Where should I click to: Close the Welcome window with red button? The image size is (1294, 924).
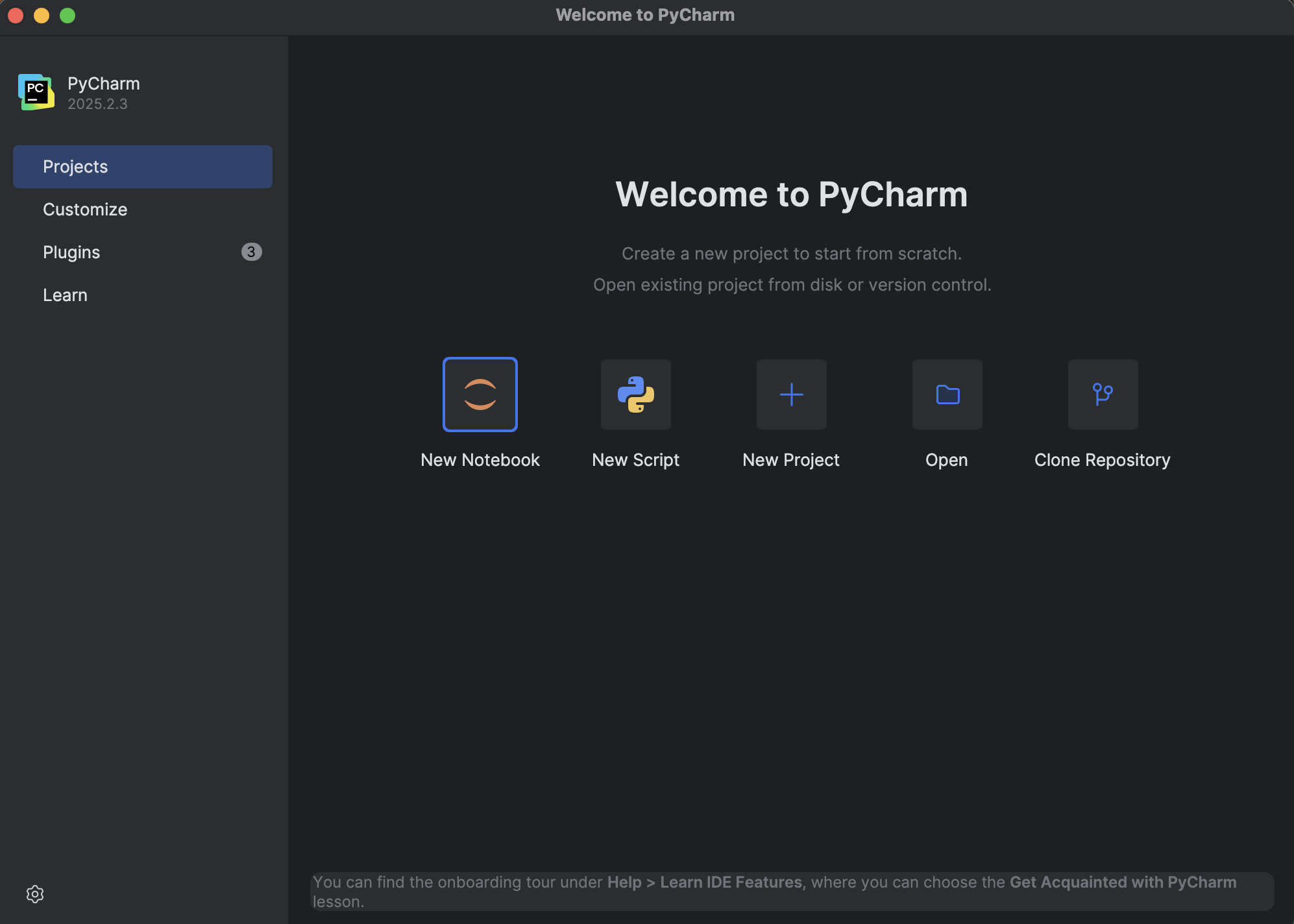click(16, 15)
